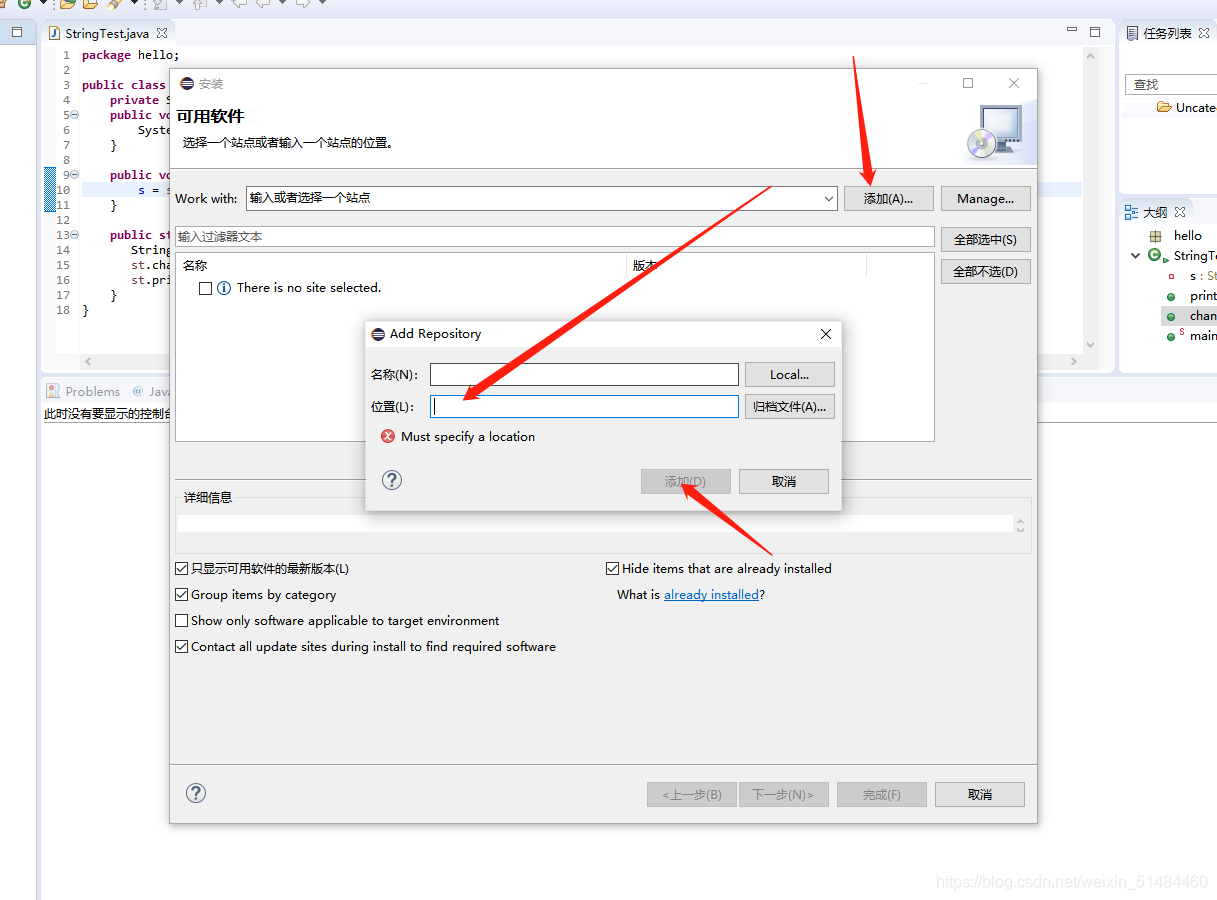Close the StringTest.java editor tab with its X
The image size is (1217, 900).
coord(162,33)
